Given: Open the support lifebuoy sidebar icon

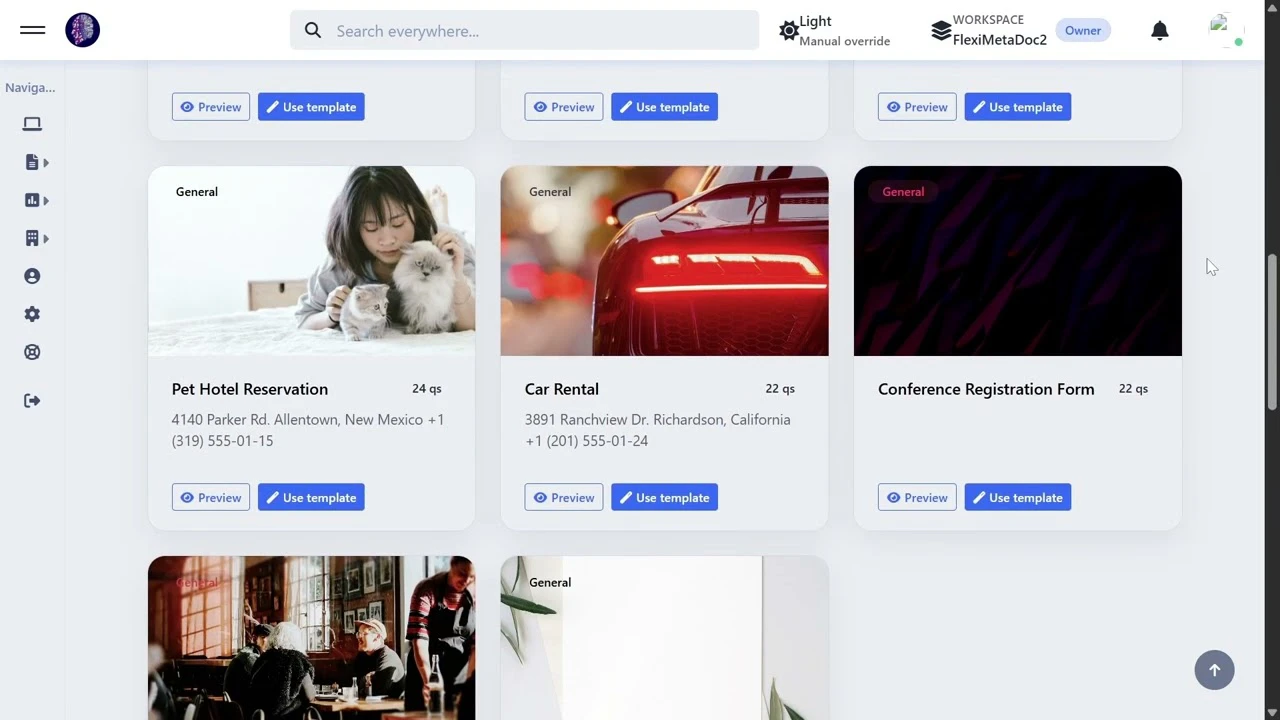Looking at the screenshot, I should tap(32, 352).
